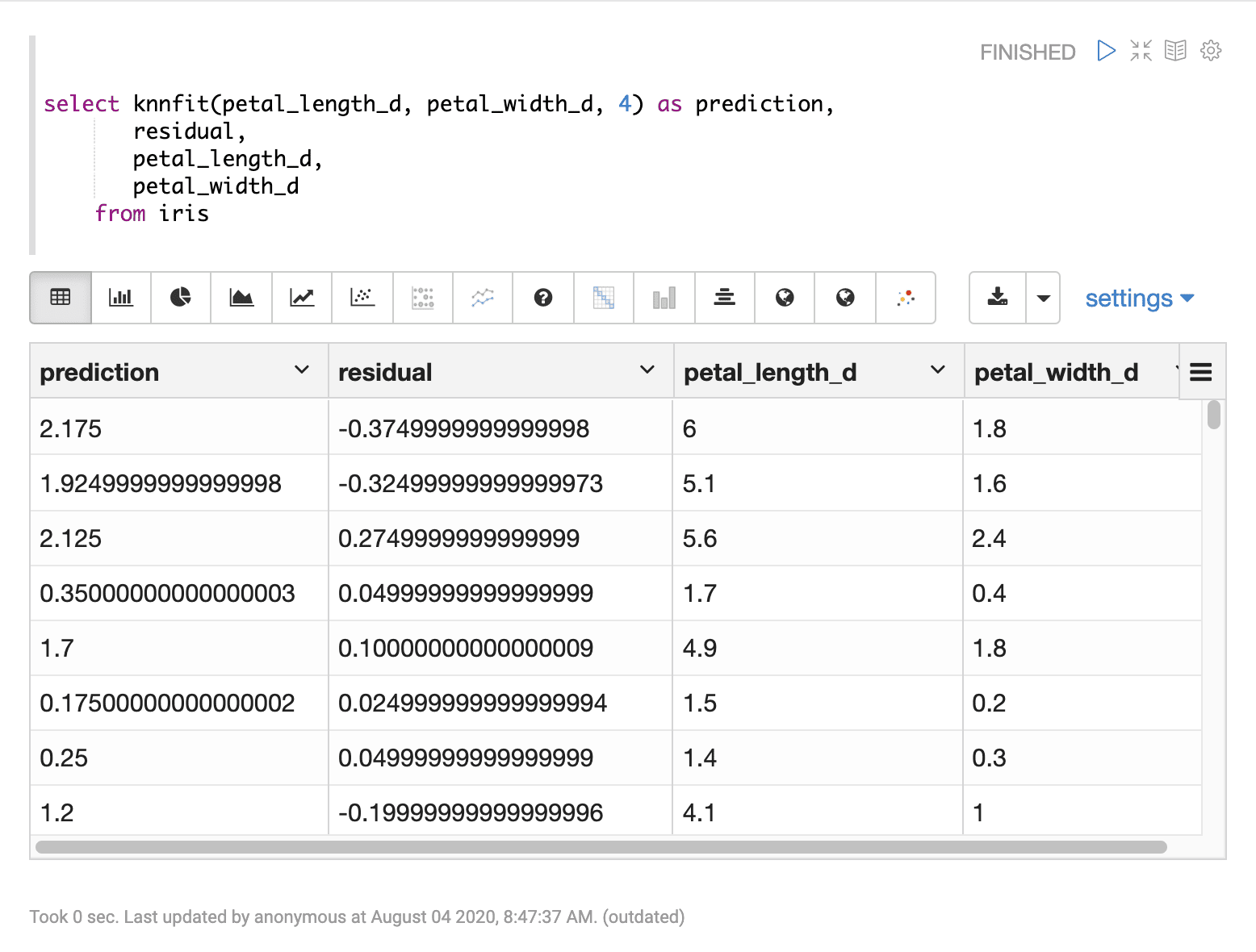Collapse the editor using the shrink arrows icon
This screenshot has width=1256, height=952.
pos(1141,50)
